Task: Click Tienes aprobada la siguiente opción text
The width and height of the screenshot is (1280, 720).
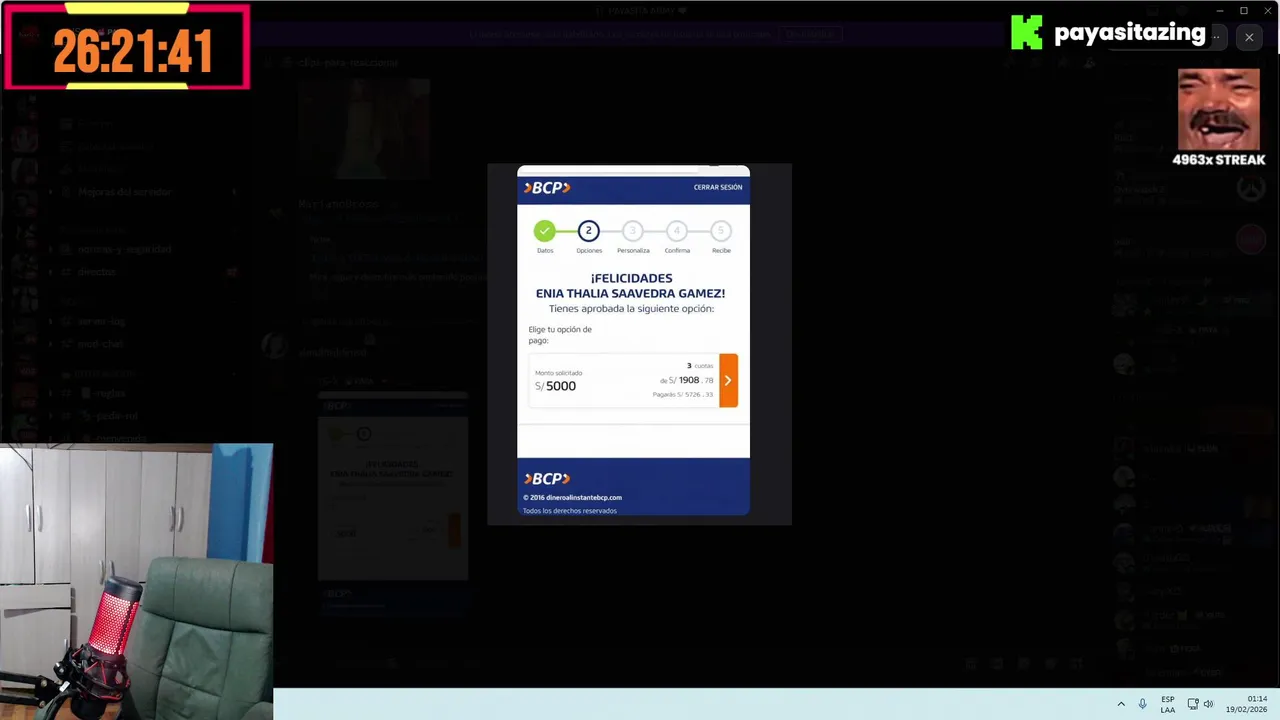Action: pos(631,309)
